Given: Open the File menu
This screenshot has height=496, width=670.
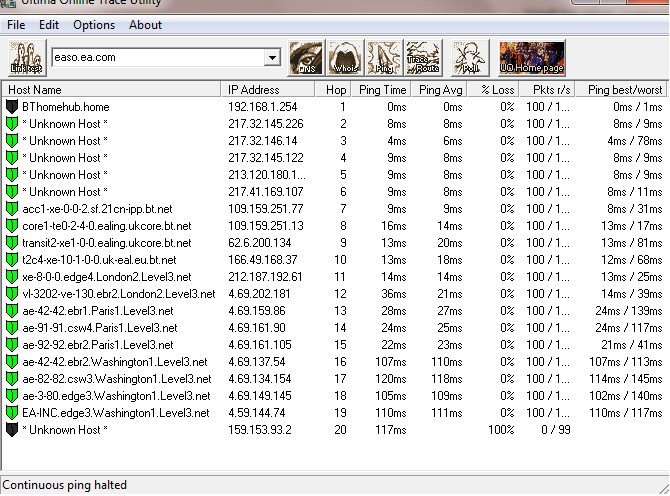Looking at the screenshot, I should pos(16,25).
